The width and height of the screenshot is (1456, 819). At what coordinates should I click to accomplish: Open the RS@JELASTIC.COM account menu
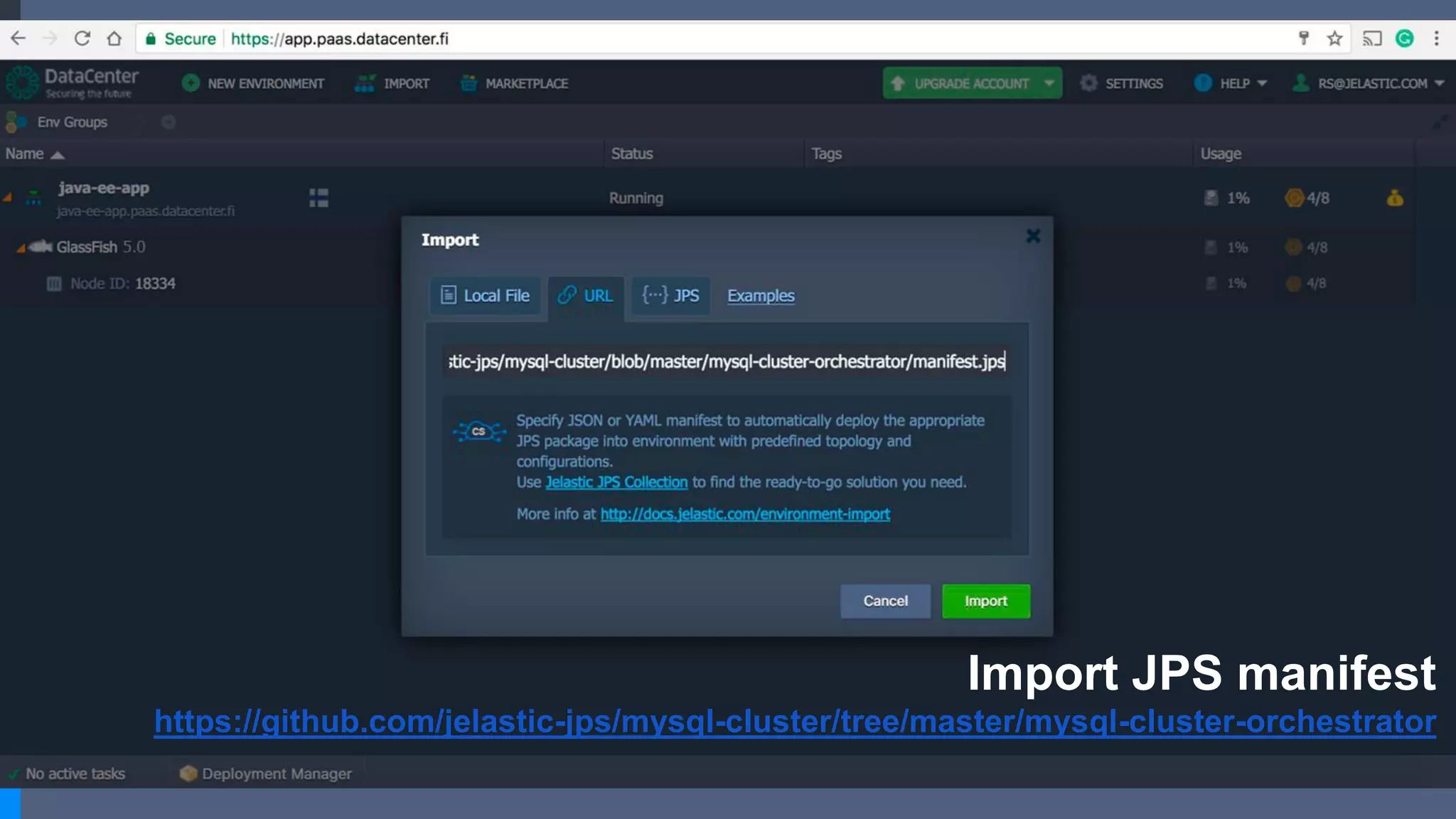[1368, 83]
